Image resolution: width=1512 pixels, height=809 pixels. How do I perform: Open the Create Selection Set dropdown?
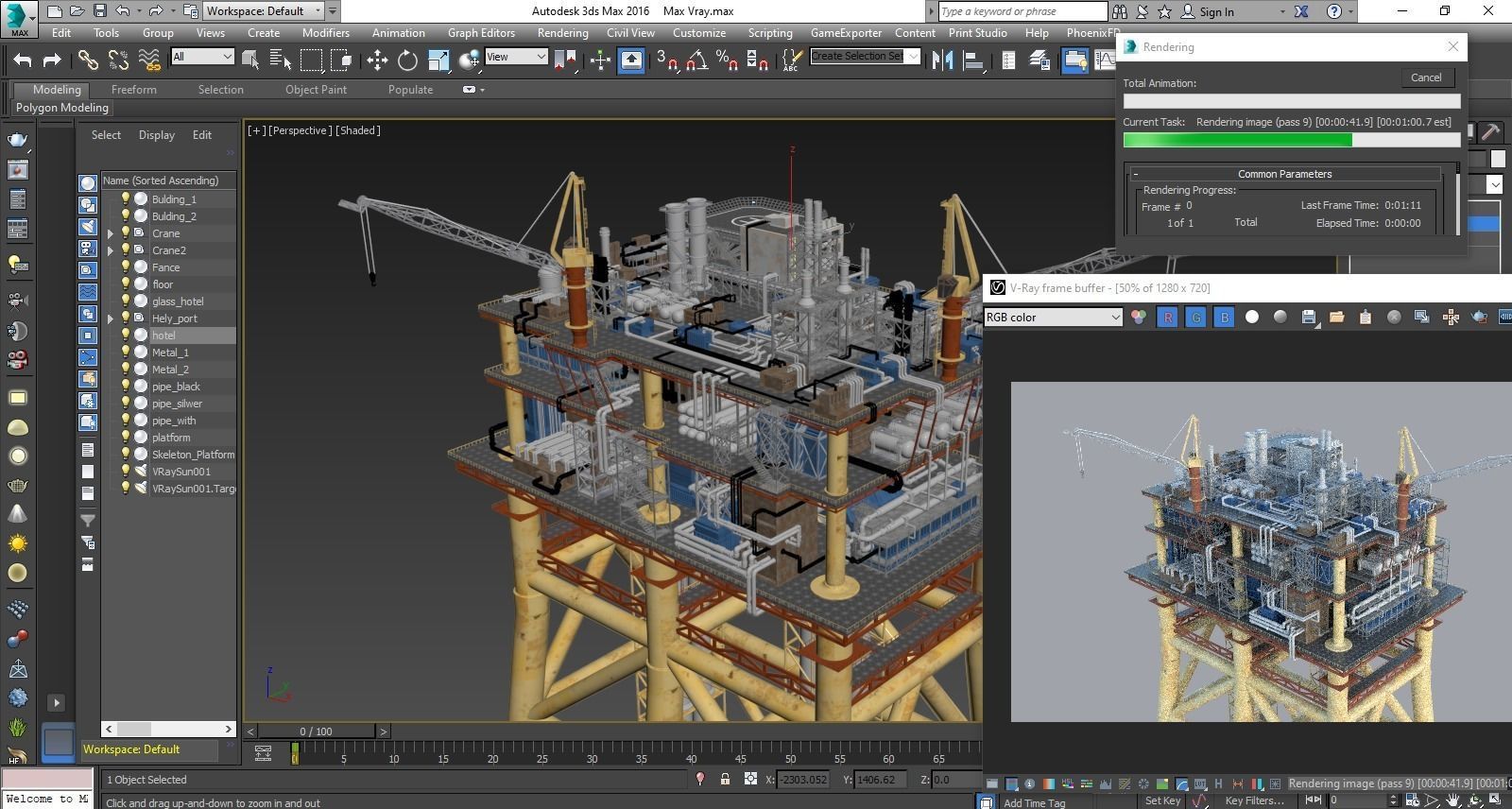[865, 56]
